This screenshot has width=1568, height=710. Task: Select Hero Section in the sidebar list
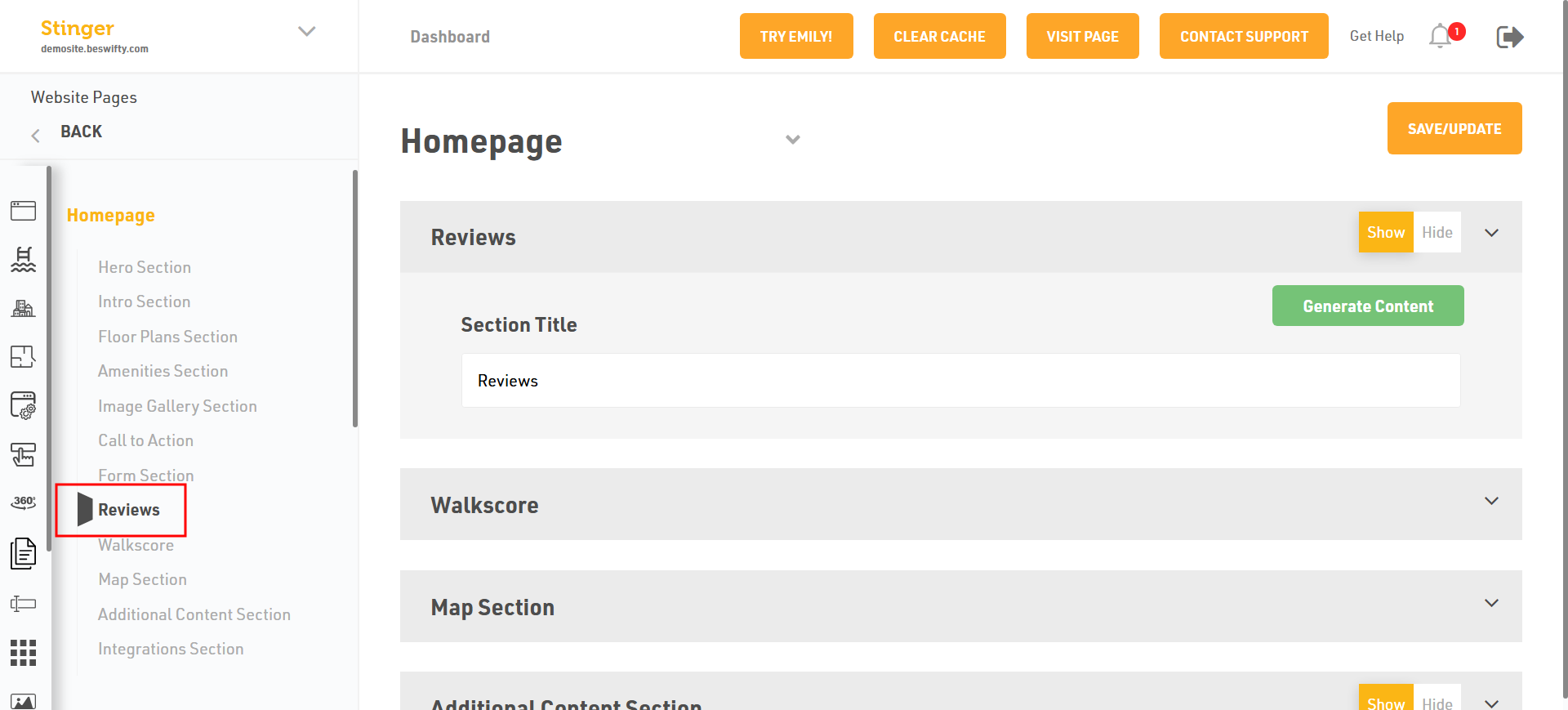145,267
